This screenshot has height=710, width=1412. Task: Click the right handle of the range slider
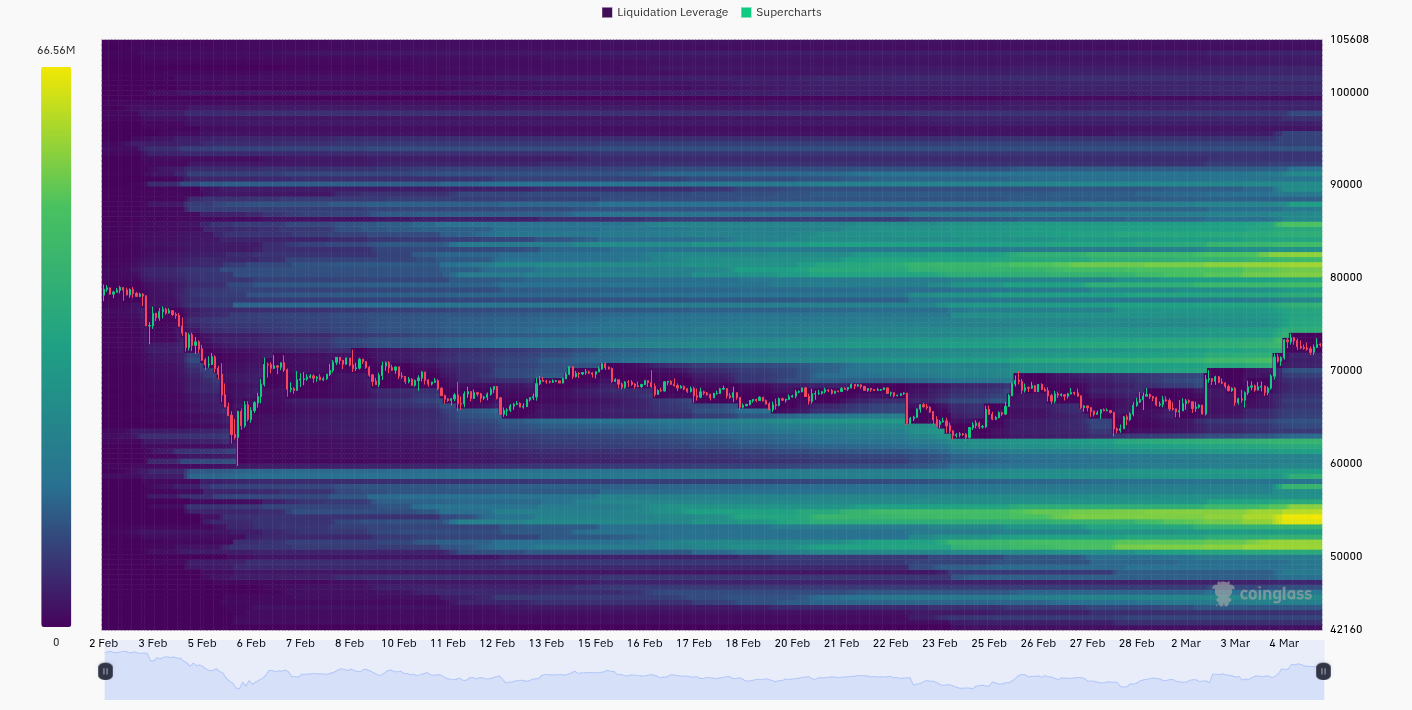[x=1323, y=671]
